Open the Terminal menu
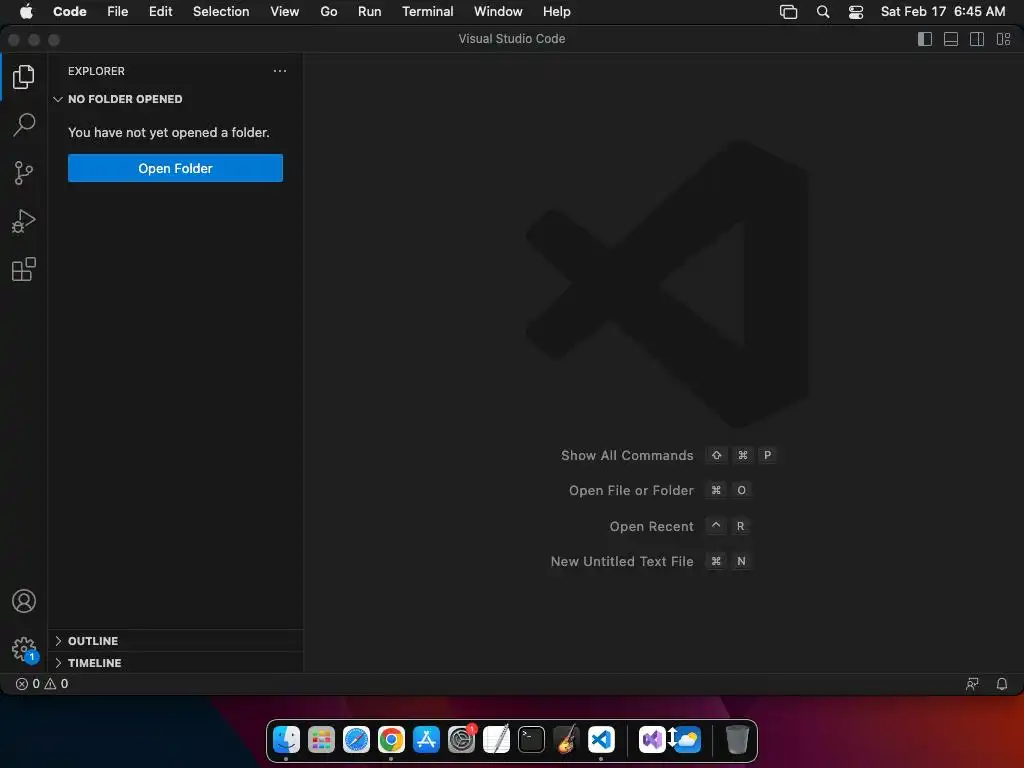 428,12
